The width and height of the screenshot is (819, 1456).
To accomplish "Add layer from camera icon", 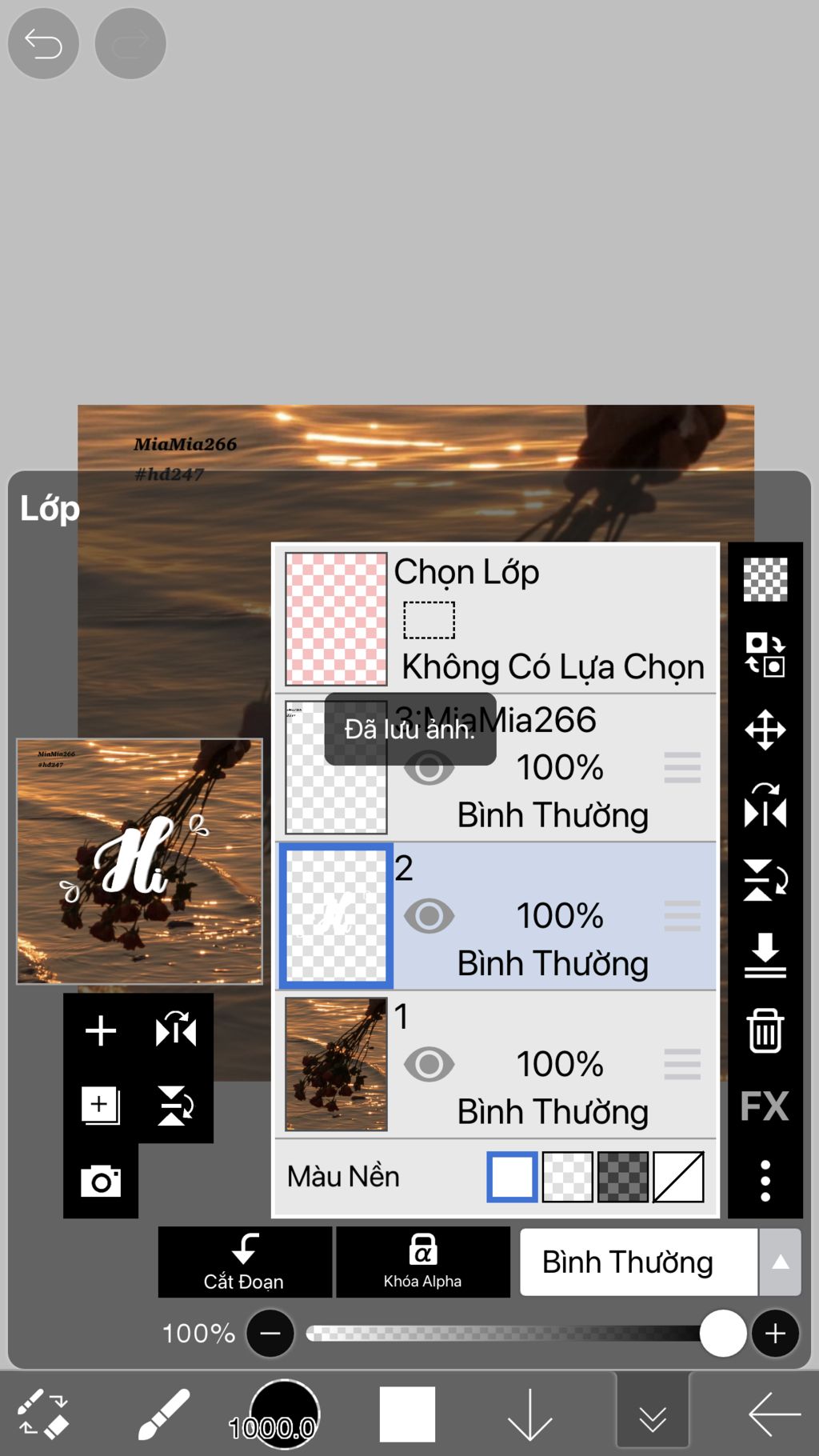I will point(101,1181).
